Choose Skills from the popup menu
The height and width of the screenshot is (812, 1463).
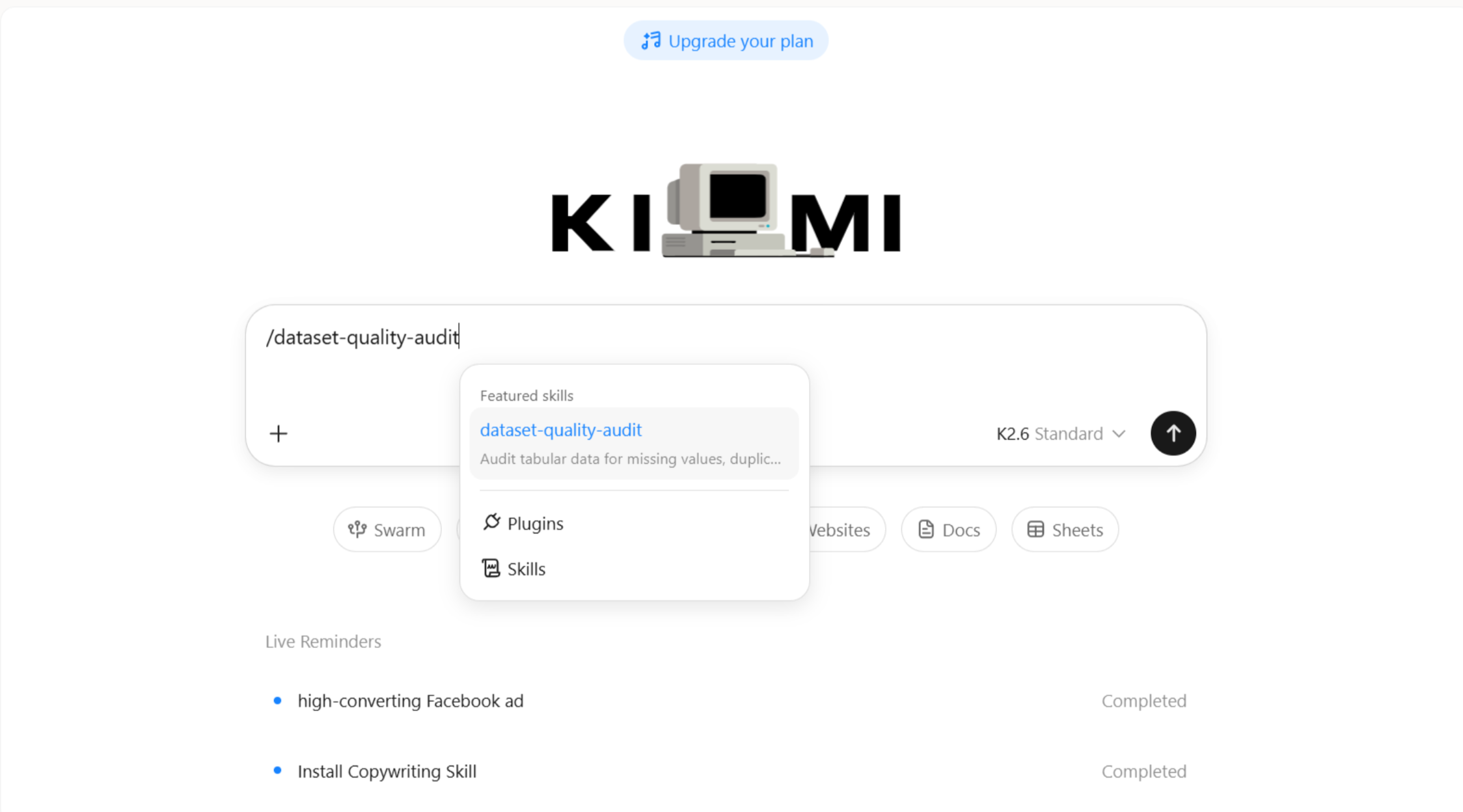[634, 569]
